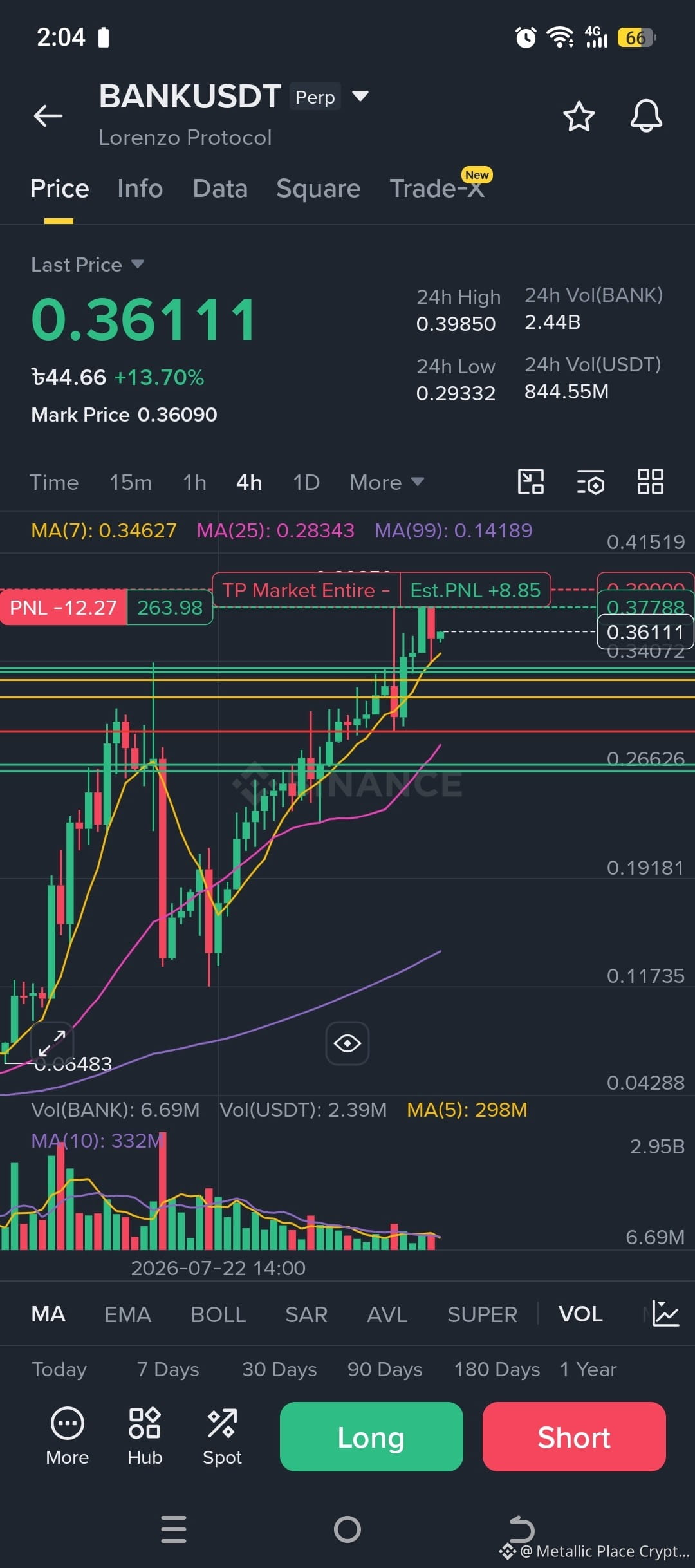Screen dimensions: 695x1568
Task: Enable the BOLL indicator
Action: [218, 1314]
